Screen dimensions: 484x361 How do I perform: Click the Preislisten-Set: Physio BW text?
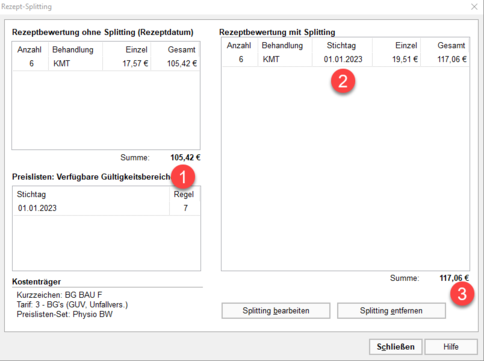tap(65, 314)
